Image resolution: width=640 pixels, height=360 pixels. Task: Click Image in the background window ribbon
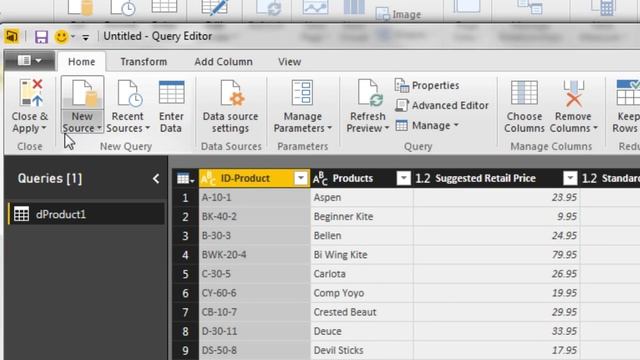click(398, 14)
